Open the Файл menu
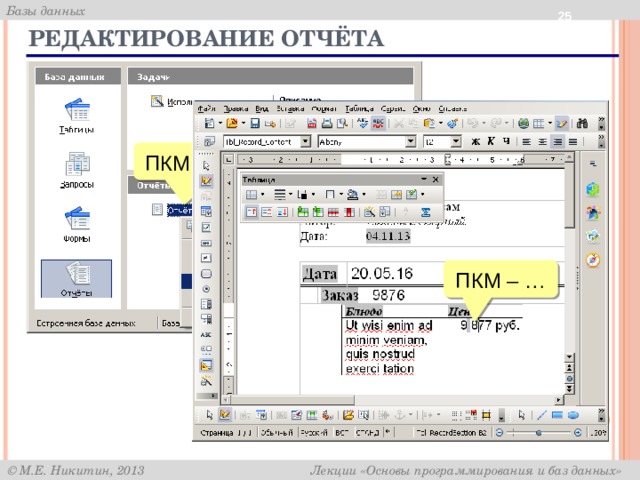640x480 pixels. tap(207, 109)
